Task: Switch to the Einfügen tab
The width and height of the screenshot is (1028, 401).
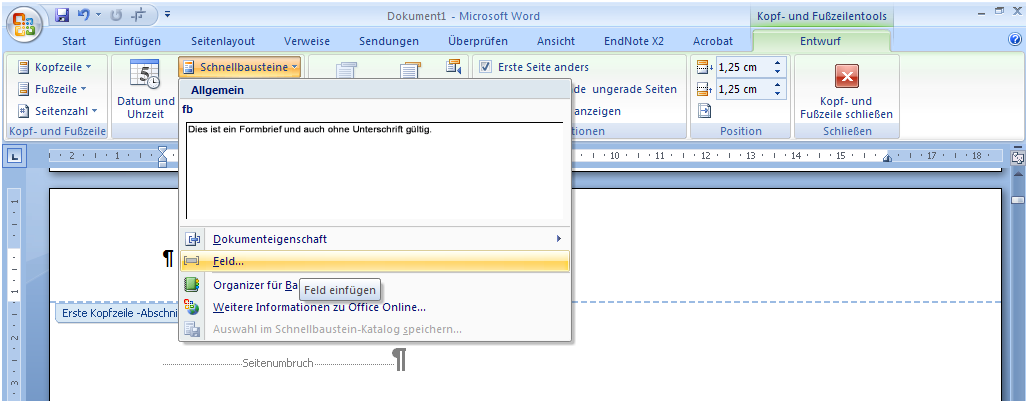Action: tap(137, 41)
